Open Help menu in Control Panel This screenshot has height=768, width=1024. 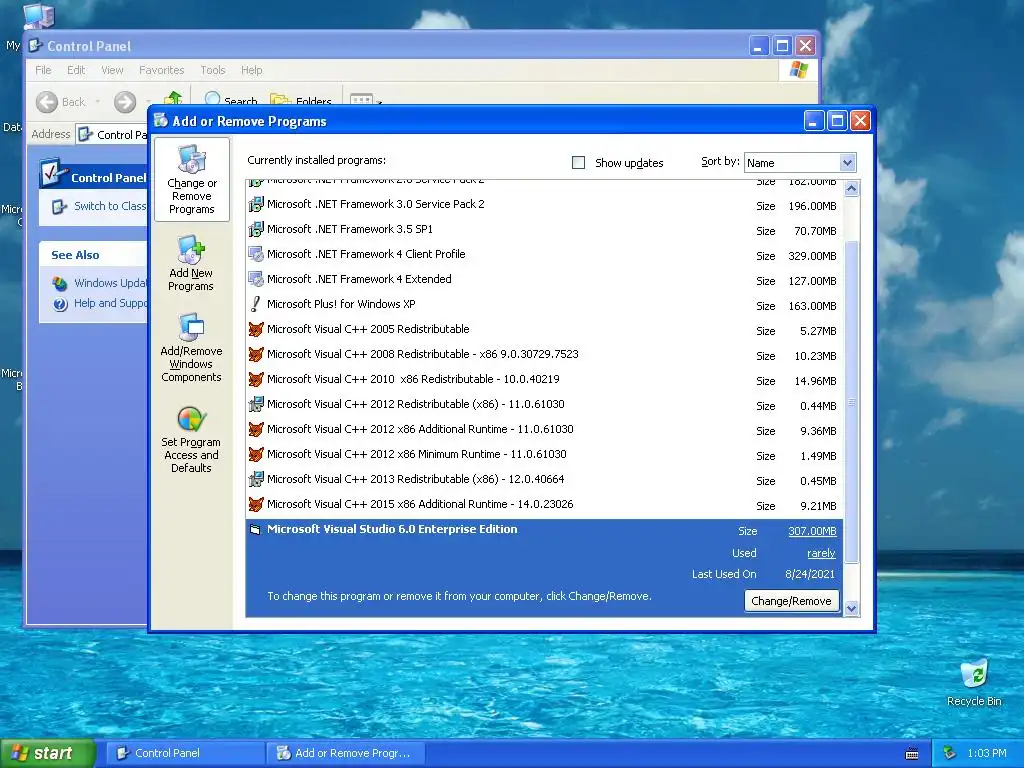251,70
